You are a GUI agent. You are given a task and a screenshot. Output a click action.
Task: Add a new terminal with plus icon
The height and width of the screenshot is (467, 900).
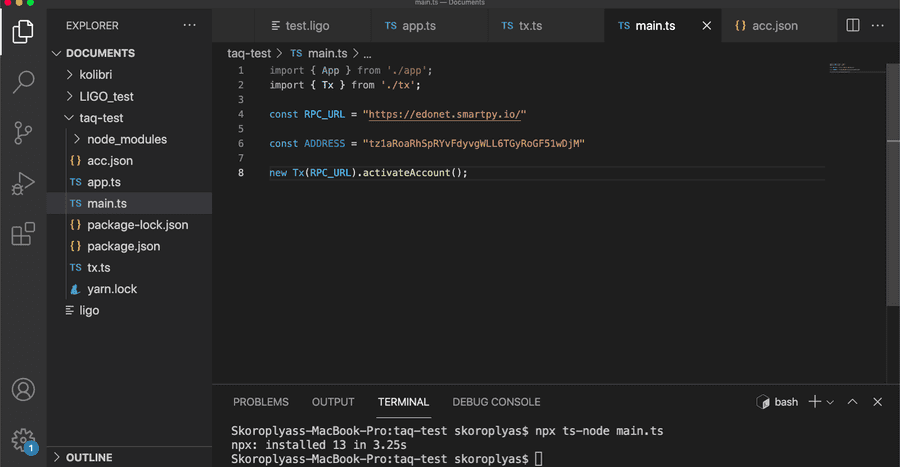point(815,402)
